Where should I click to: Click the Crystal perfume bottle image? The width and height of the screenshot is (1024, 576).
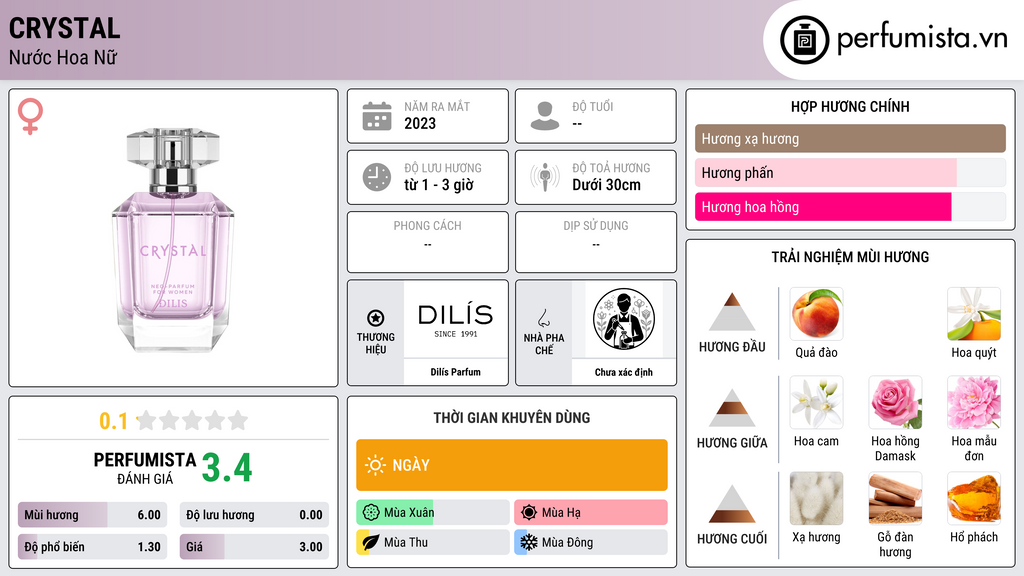[x=173, y=240]
